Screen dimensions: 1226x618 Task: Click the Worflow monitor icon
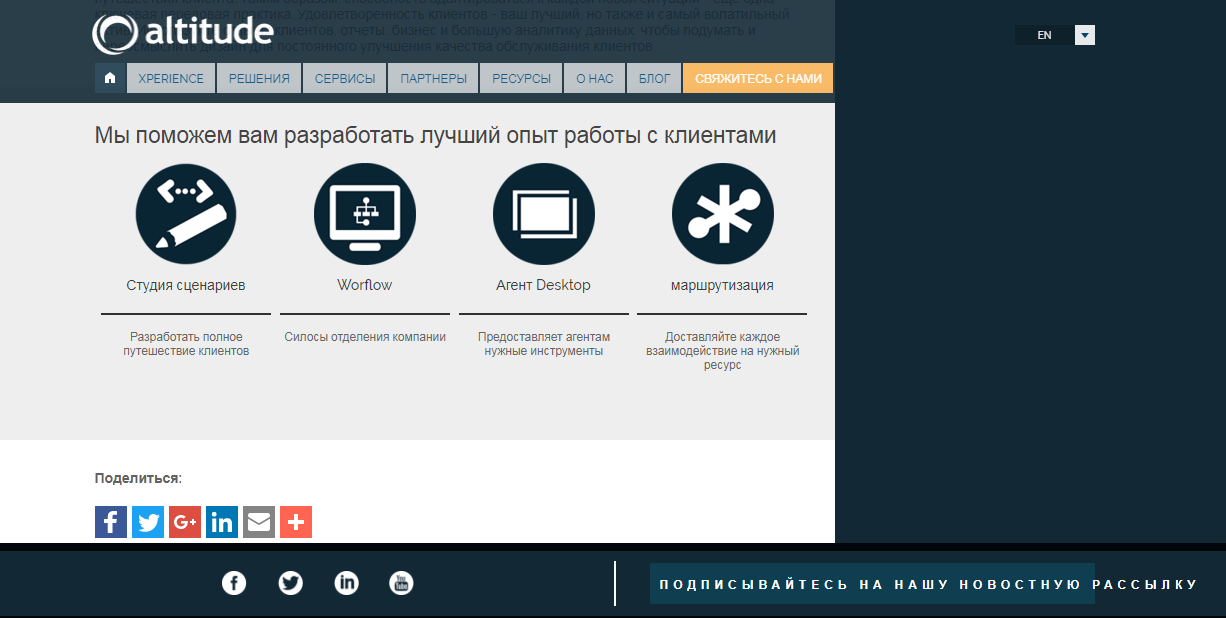tap(364, 213)
